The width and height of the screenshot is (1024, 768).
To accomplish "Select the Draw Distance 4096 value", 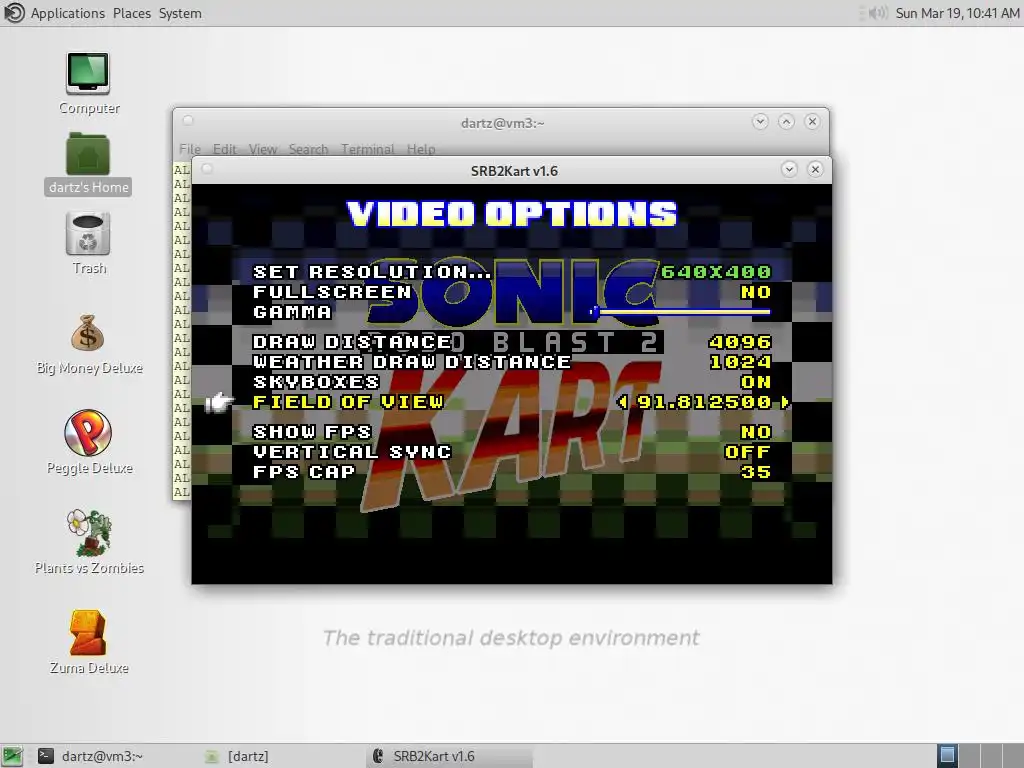I will 740,342.
